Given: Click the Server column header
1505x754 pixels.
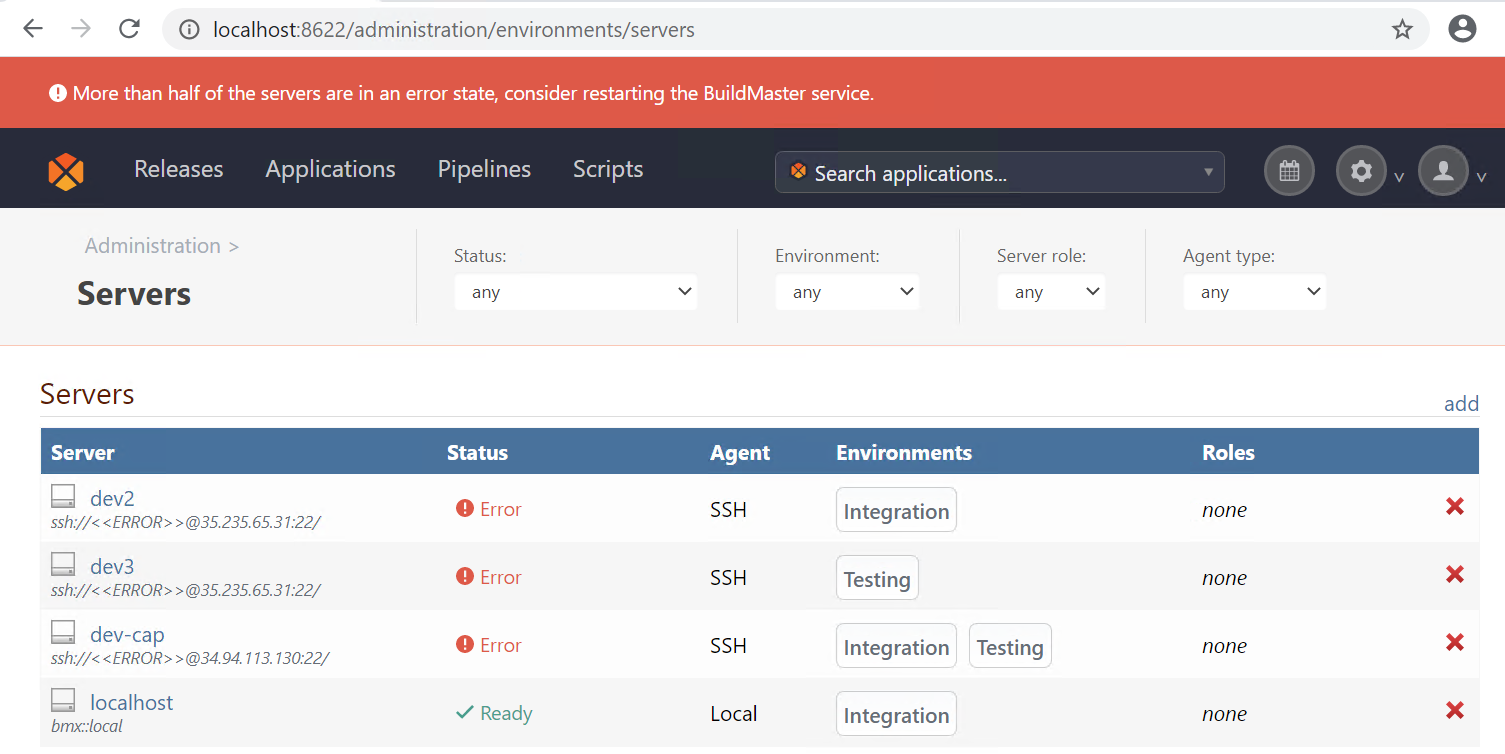Looking at the screenshot, I should tap(83, 452).
